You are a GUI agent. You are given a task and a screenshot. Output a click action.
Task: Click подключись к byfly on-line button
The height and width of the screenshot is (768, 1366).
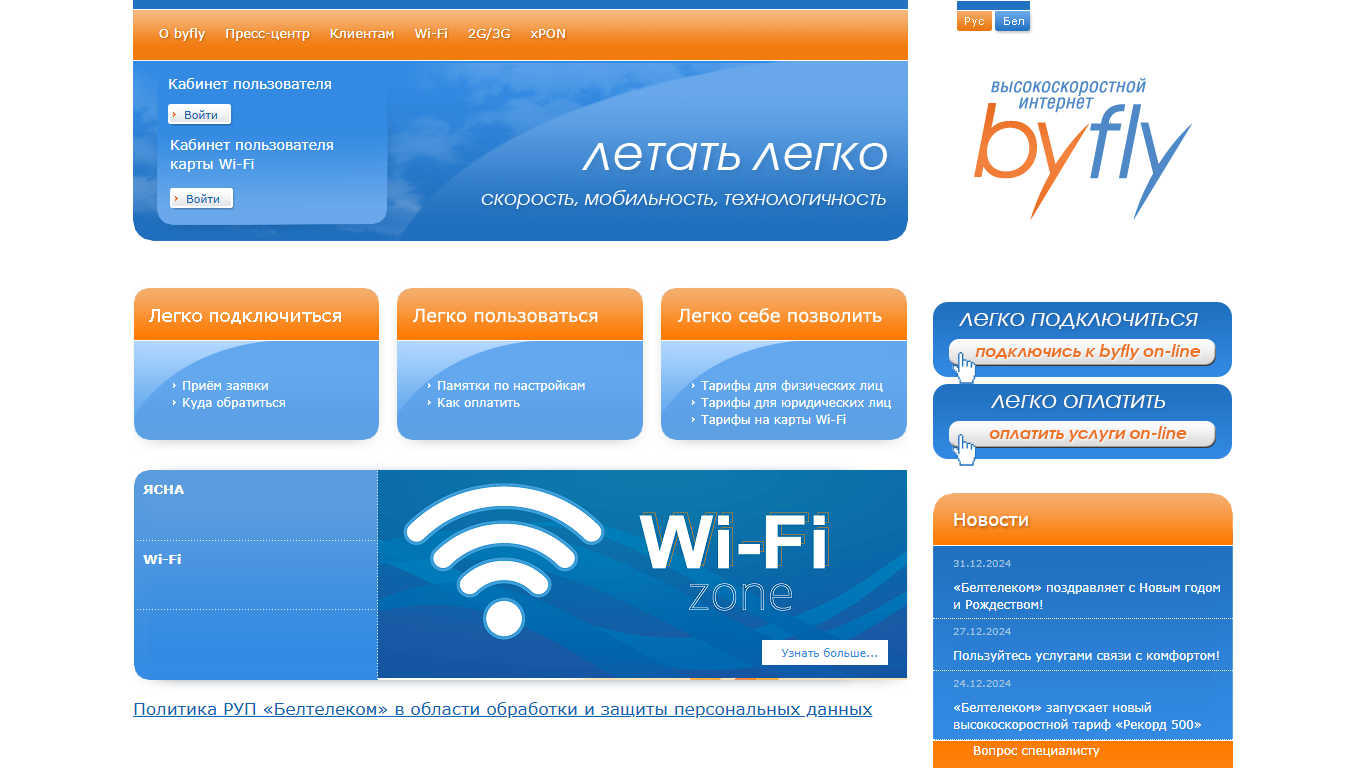coord(1082,352)
